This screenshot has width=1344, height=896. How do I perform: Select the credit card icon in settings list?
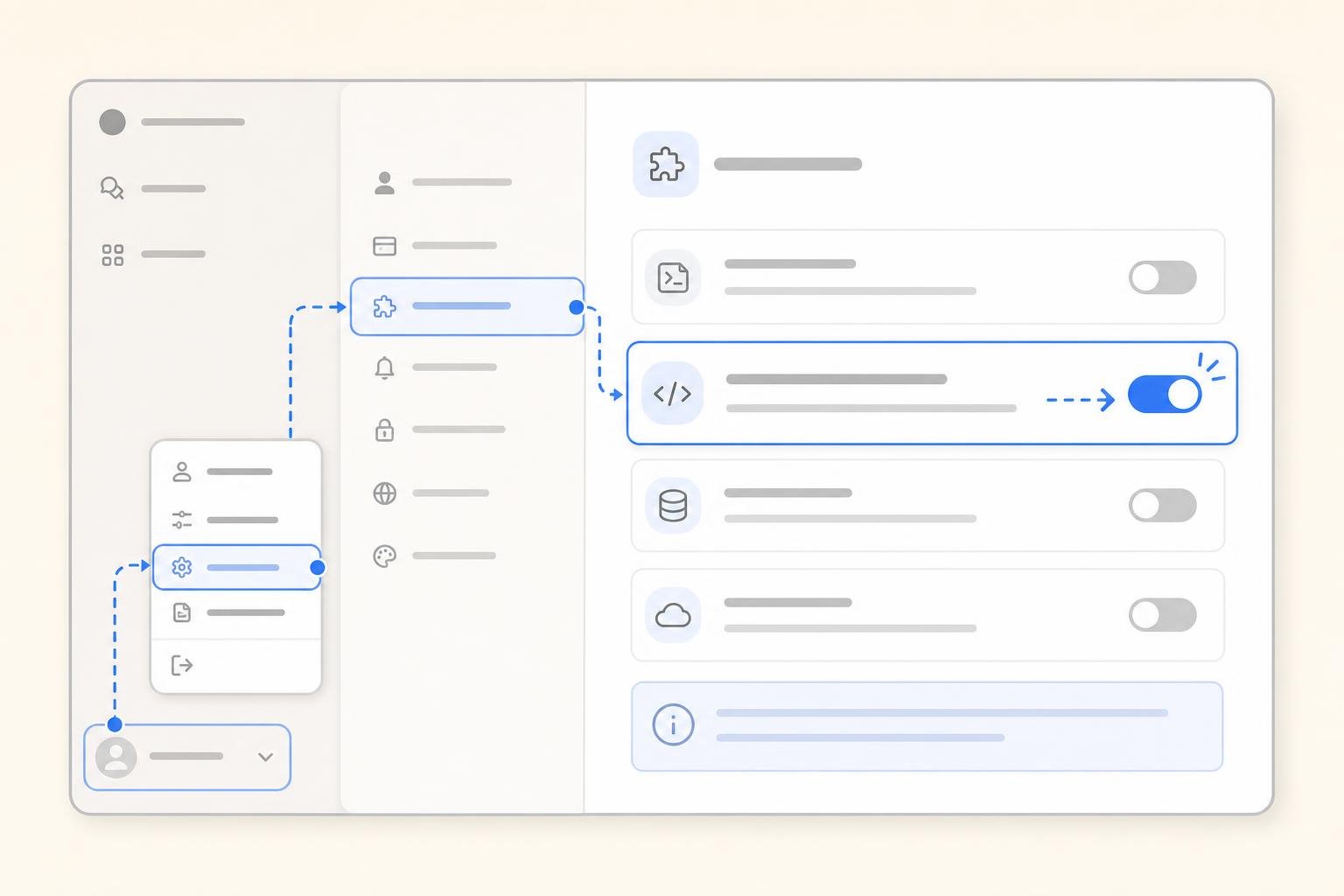384,246
